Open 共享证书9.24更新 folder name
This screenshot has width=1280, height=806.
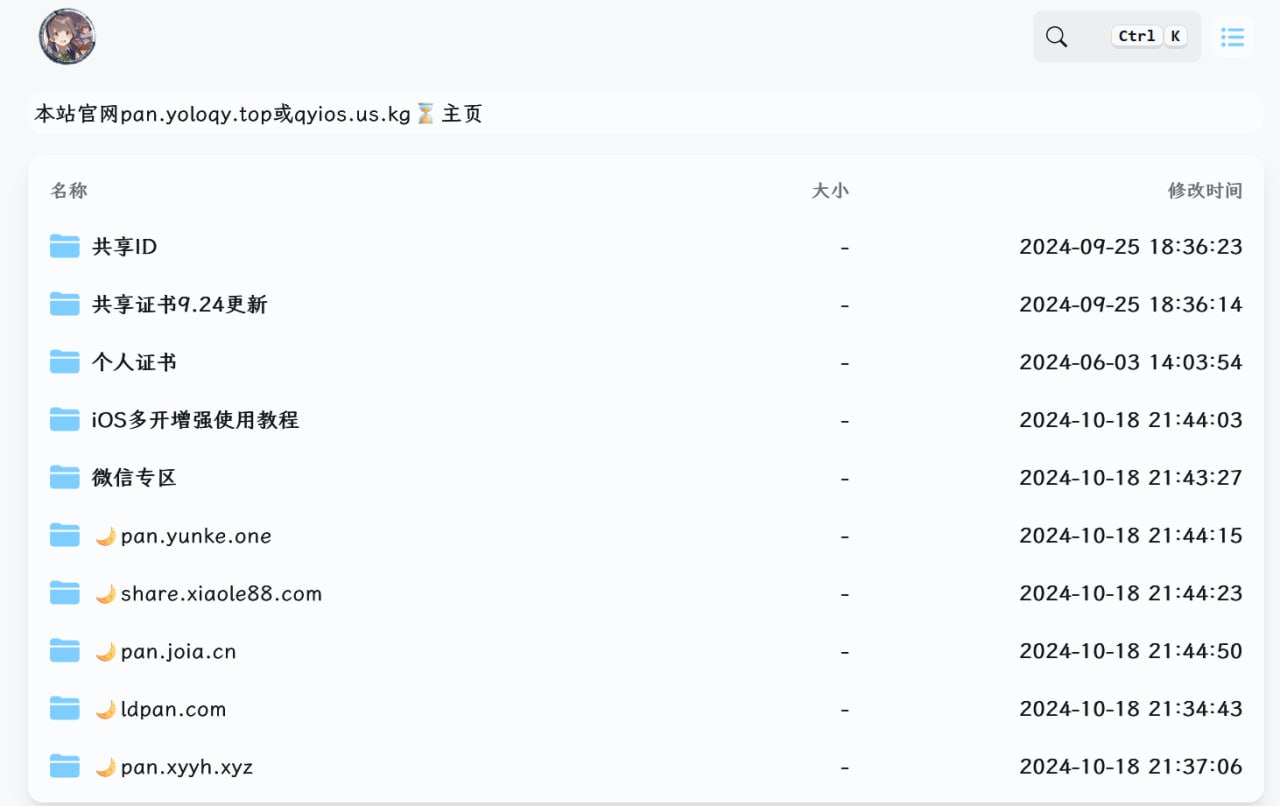[180, 304]
